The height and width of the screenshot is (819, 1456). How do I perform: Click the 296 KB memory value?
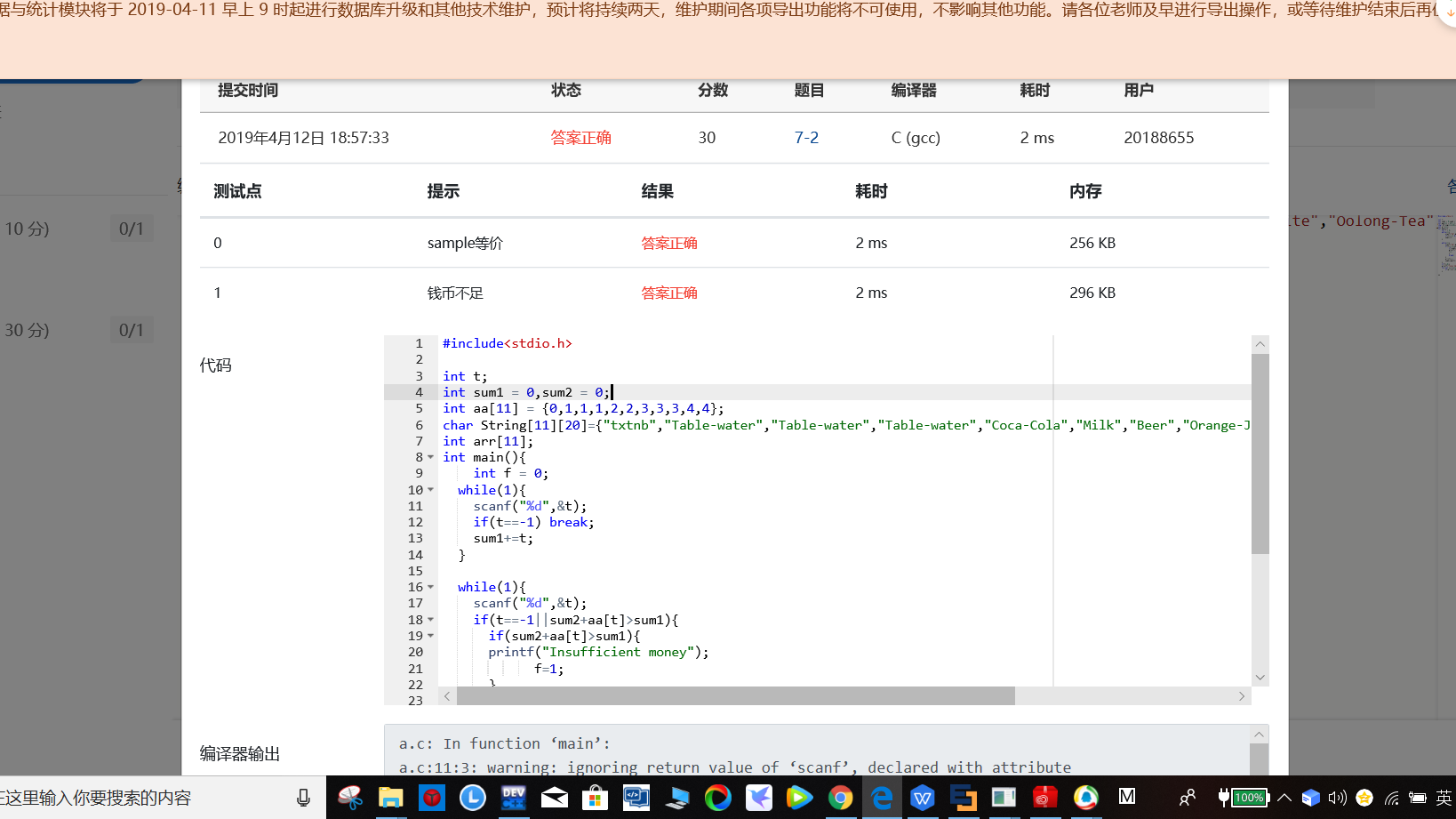[x=1092, y=293]
